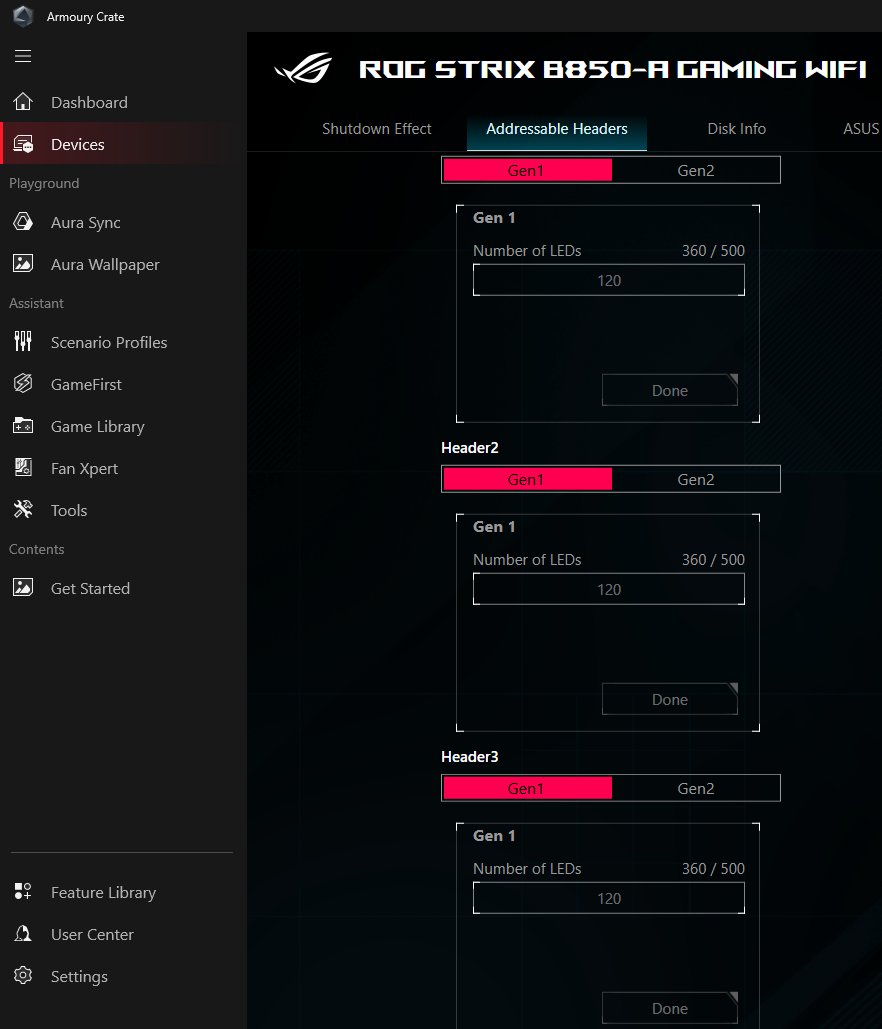Image resolution: width=882 pixels, height=1029 pixels.
Task: Click the Scenario Profiles sliders icon
Action: point(23,341)
